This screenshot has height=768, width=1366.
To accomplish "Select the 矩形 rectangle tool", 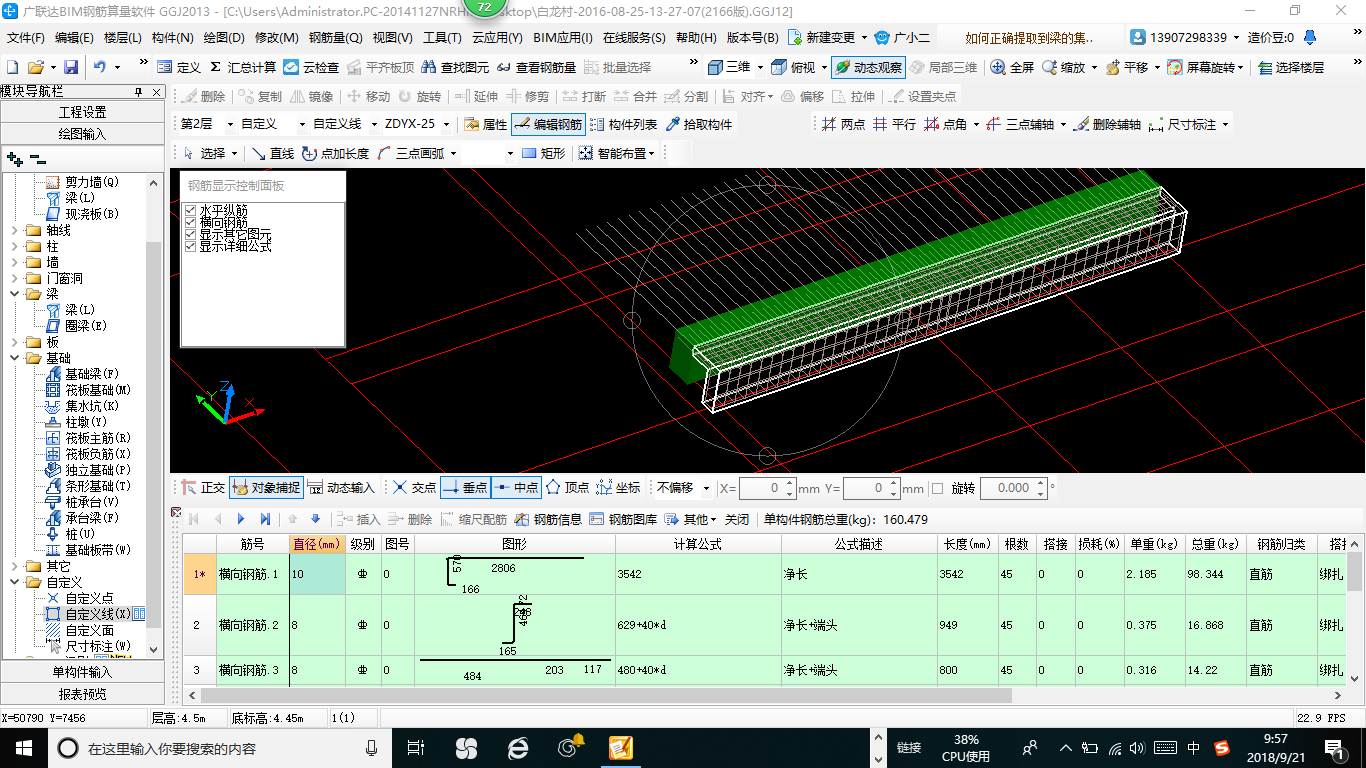I will click(x=543, y=153).
